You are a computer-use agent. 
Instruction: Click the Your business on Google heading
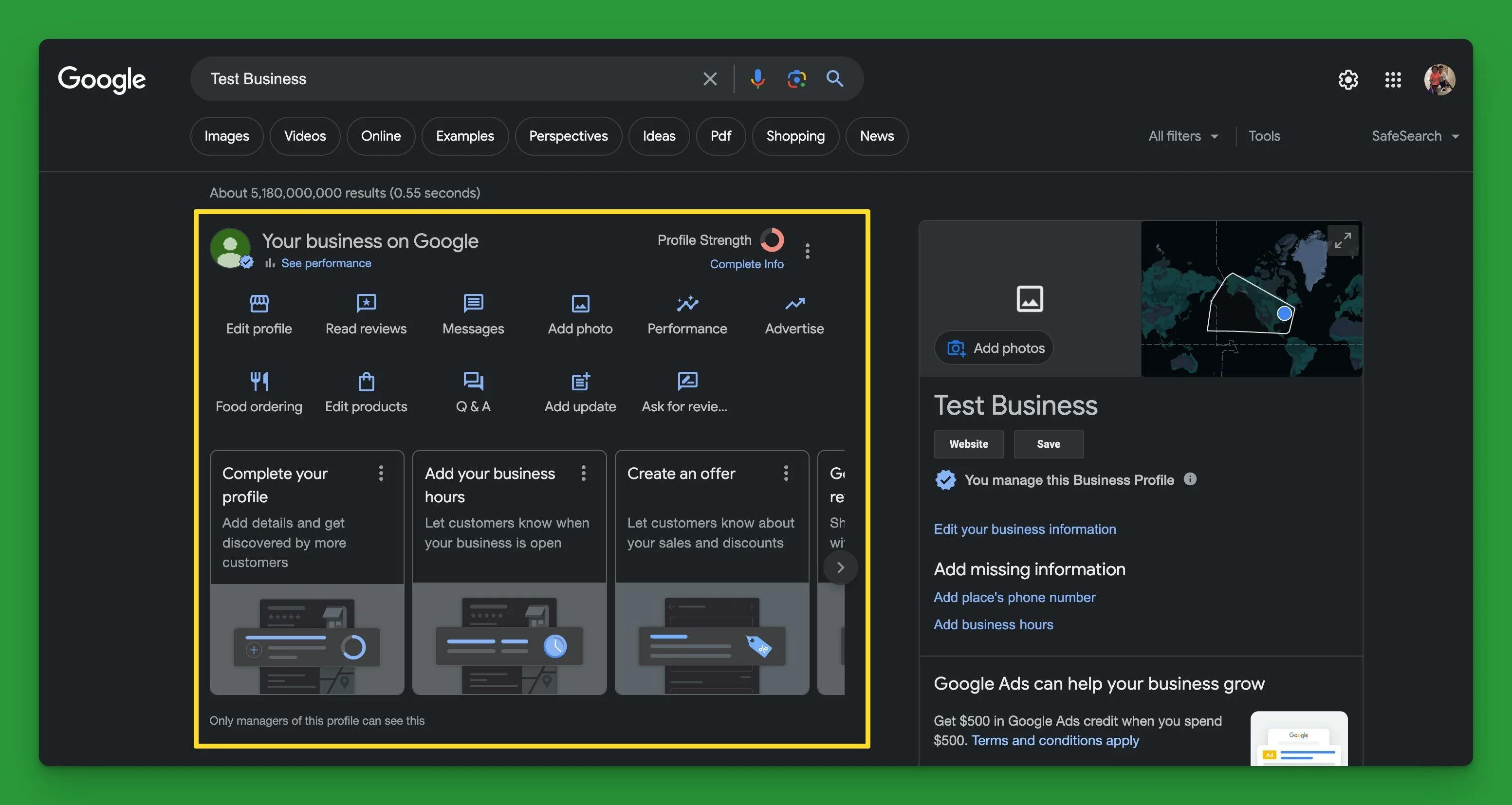pyautogui.click(x=370, y=241)
